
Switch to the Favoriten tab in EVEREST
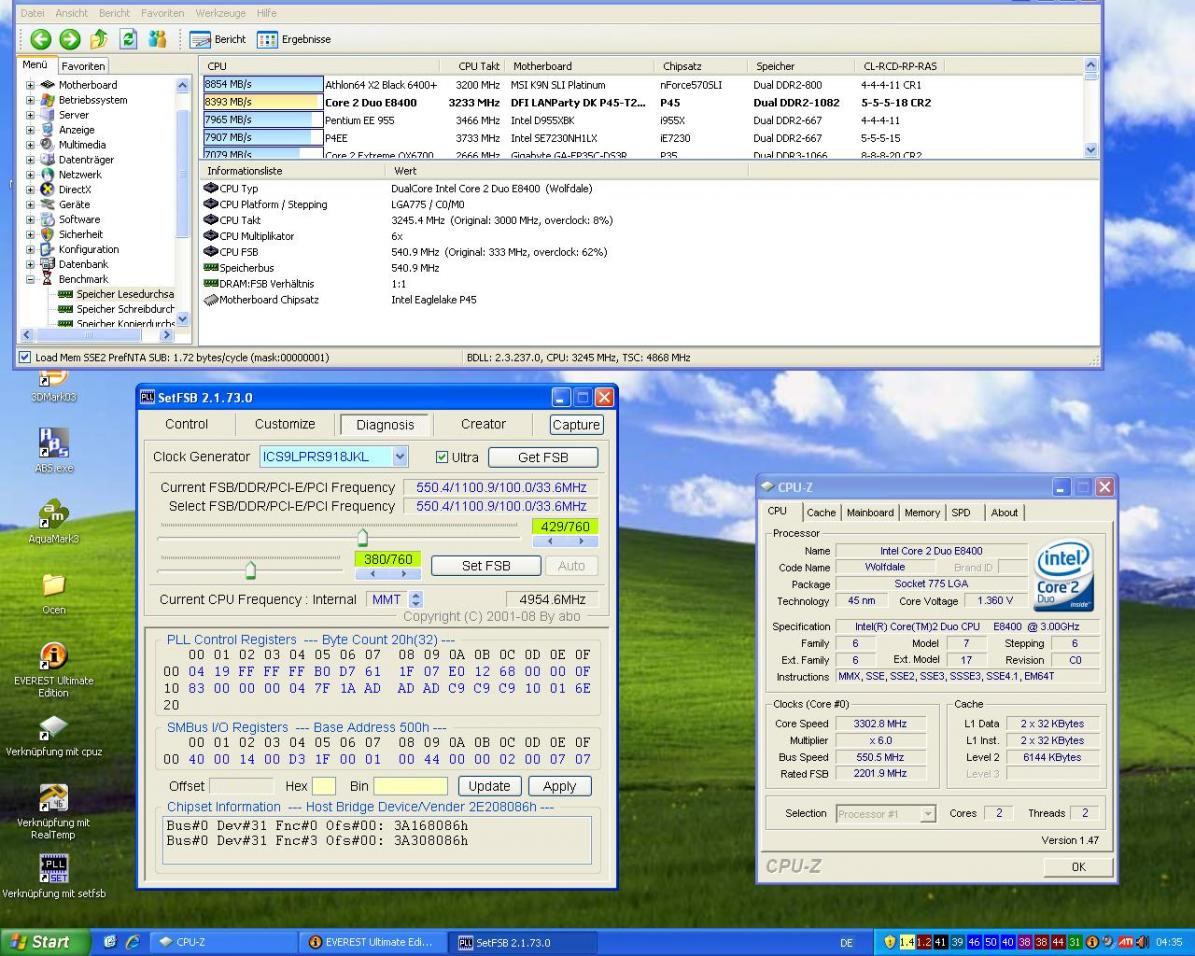click(83, 66)
